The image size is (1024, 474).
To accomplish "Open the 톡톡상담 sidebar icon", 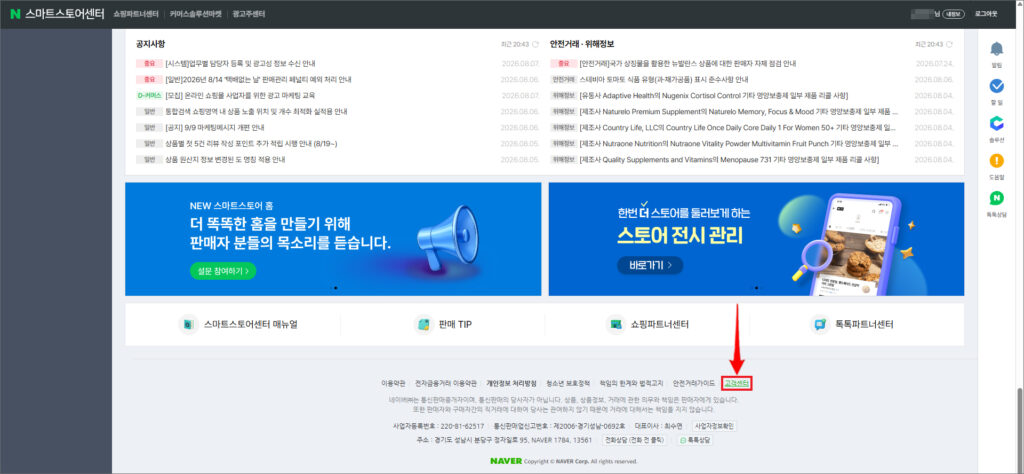I will click(997, 198).
